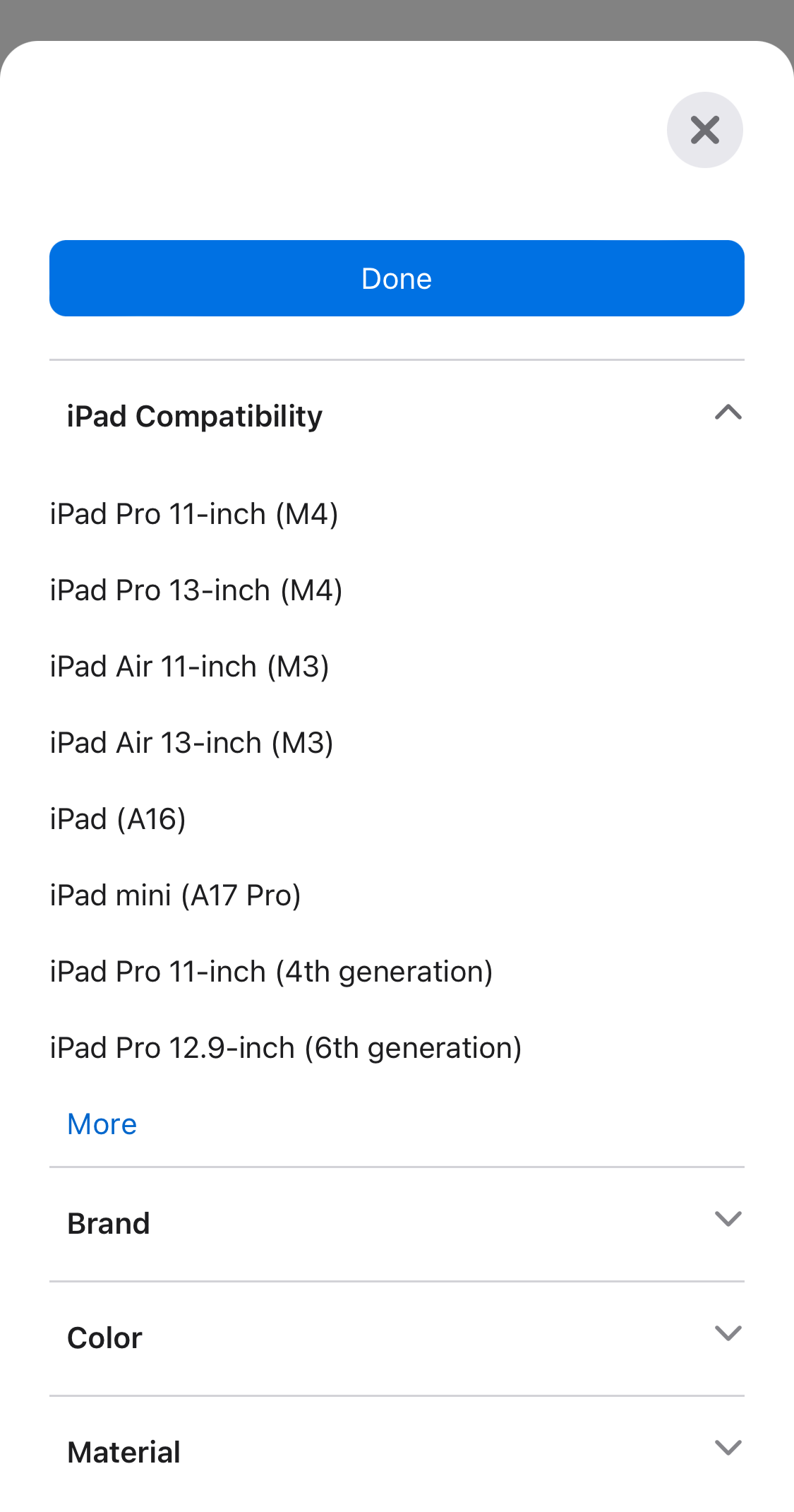
Task: Show more iPad compatibility options via More link
Action: pos(102,1123)
